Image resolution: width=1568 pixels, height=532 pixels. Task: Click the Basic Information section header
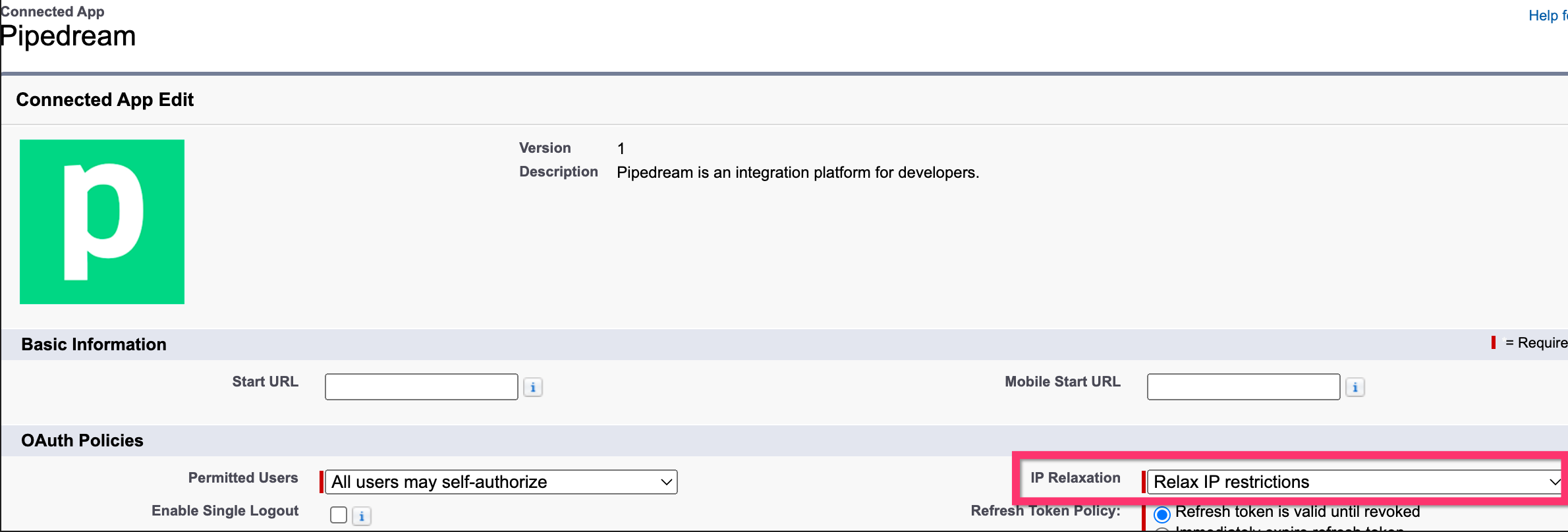pyautogui.click(x=94, y=344)
